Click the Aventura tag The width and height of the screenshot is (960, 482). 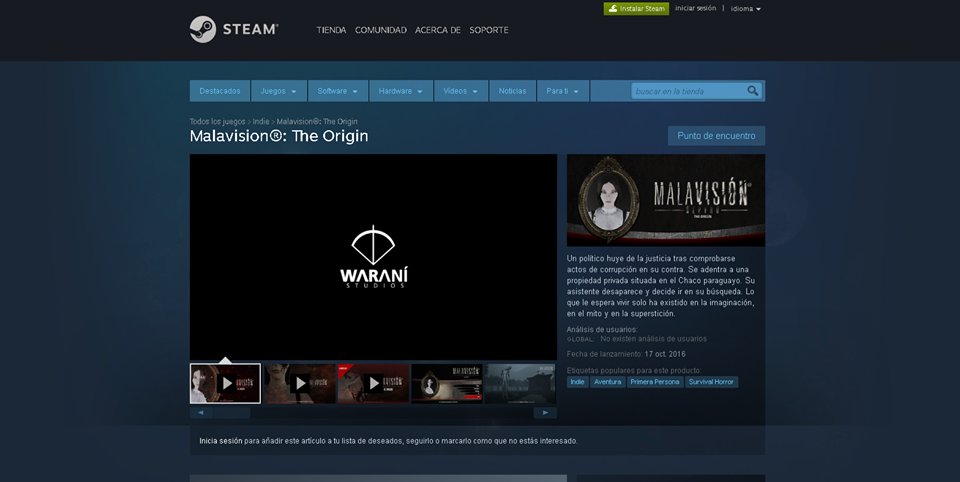point(607,382)
